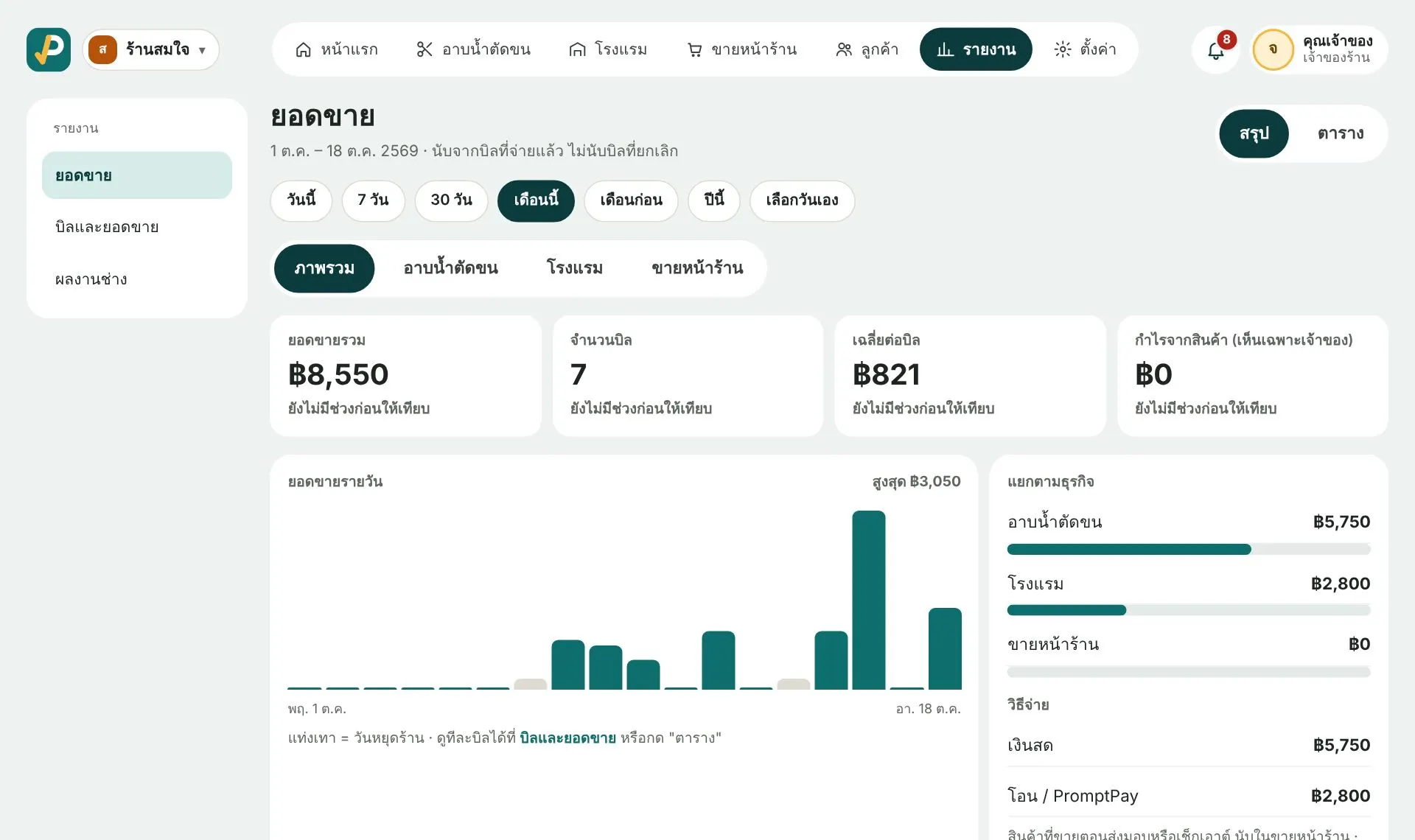Select the 7 วัน date range
This screenshot has height=840, width=1415.
coord(373,200)
